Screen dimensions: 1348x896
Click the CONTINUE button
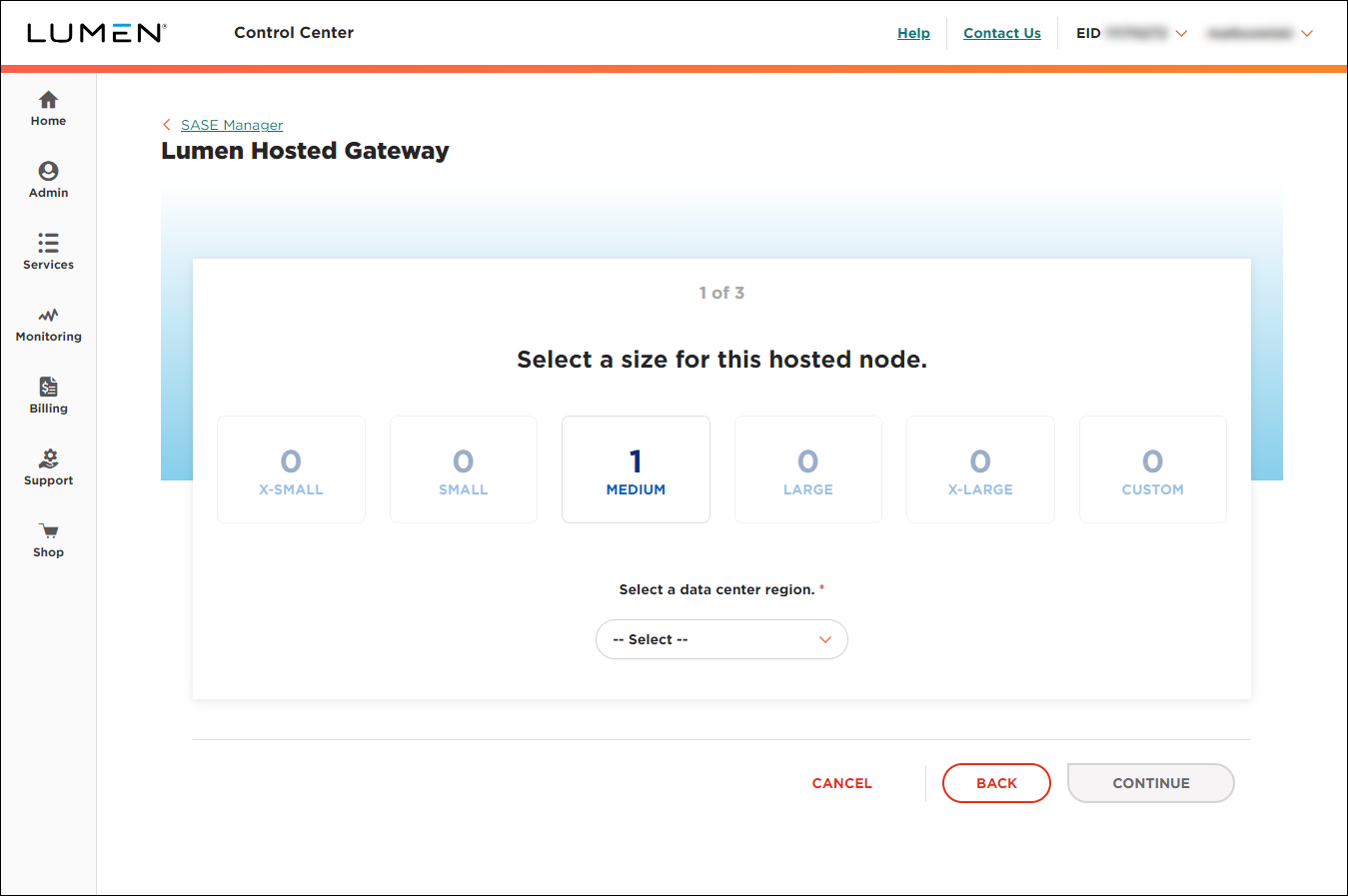1151,783
